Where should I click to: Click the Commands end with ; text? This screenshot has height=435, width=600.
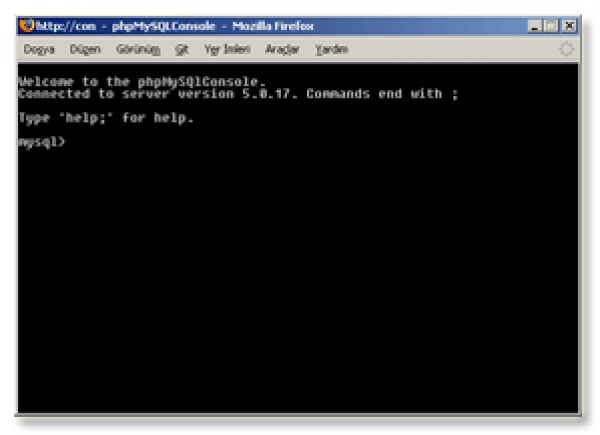[x=382, y=94]
